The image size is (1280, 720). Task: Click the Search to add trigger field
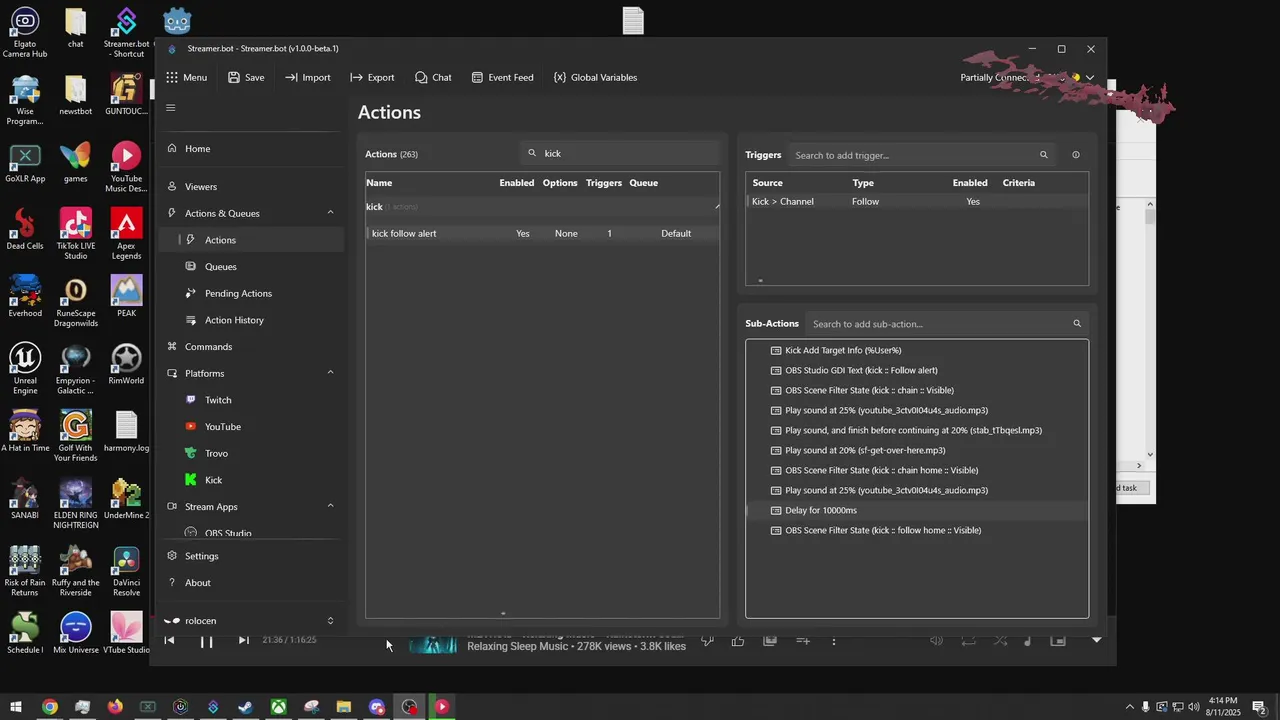[921, 155]
